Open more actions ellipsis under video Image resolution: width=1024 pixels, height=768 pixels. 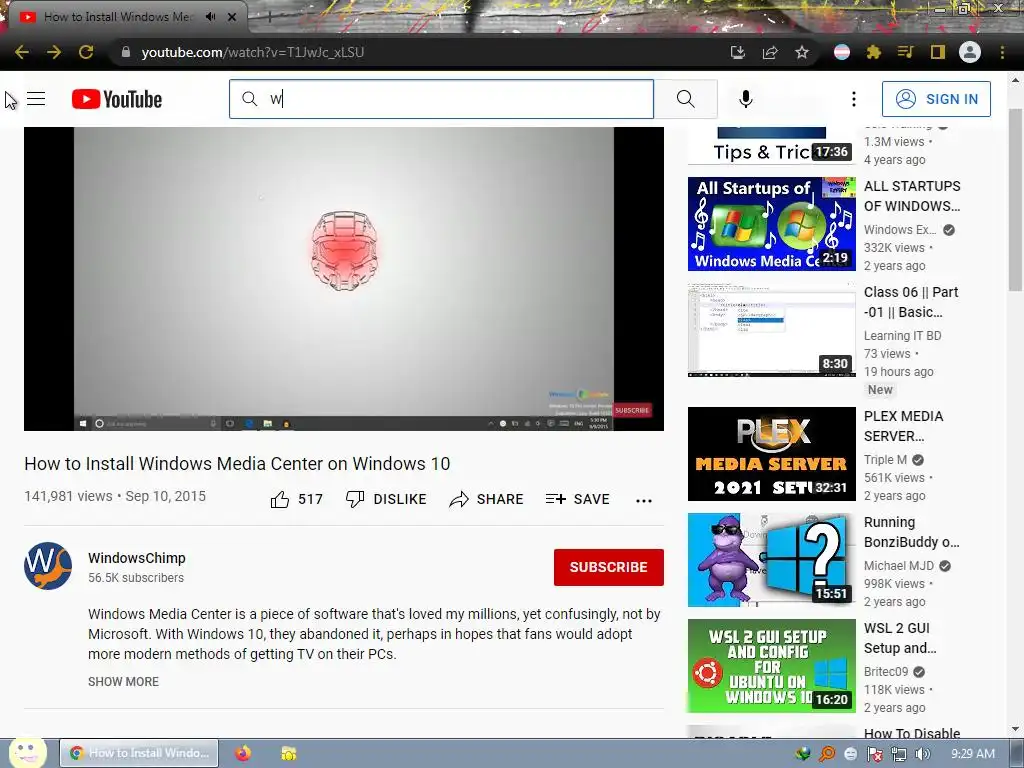[x=644, y=501]
